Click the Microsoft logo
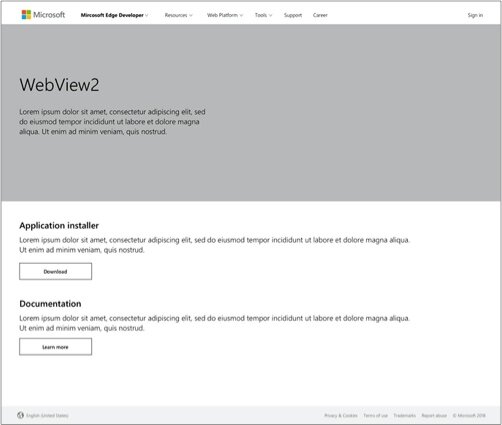This screenshot has height=425, width=502. point(43,15)
